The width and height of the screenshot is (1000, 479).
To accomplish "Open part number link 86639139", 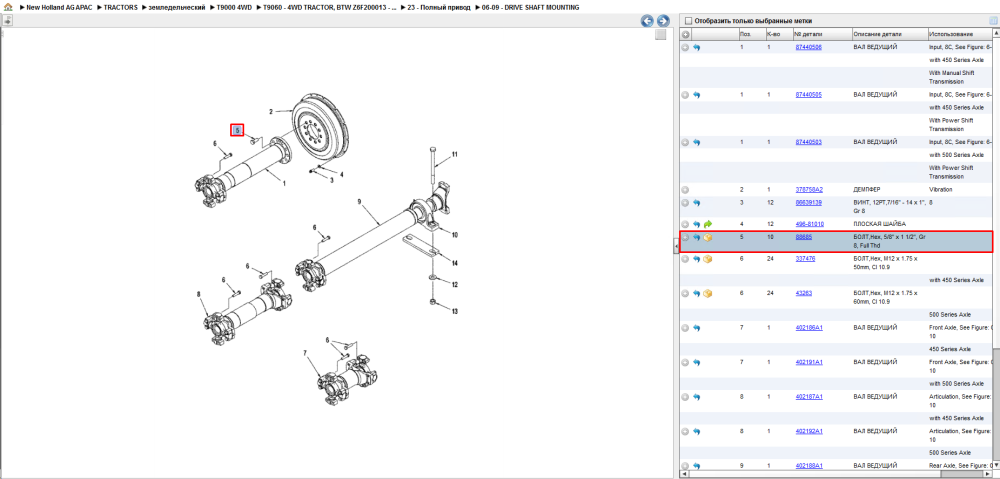I will (x=808, y=203).
